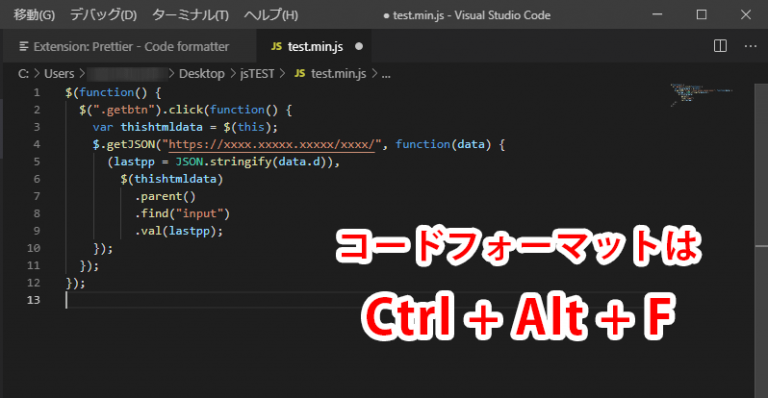Screen dimensions: 768x398
Task: Maximize the Visual Studio Code window
Action: pos(701,15)
